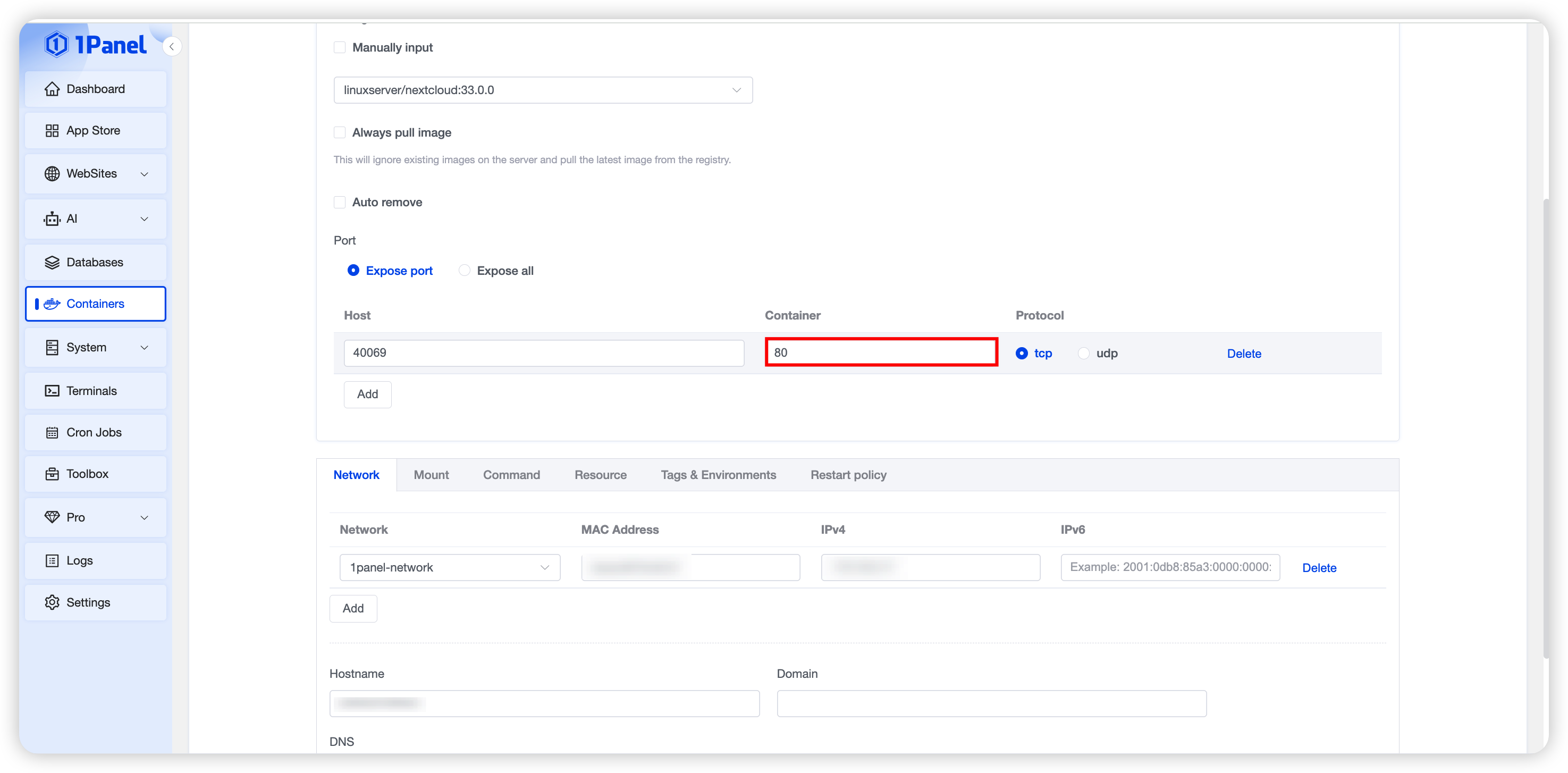
Task: Choose udp protocol radio button
Action: coord(1083,353)
